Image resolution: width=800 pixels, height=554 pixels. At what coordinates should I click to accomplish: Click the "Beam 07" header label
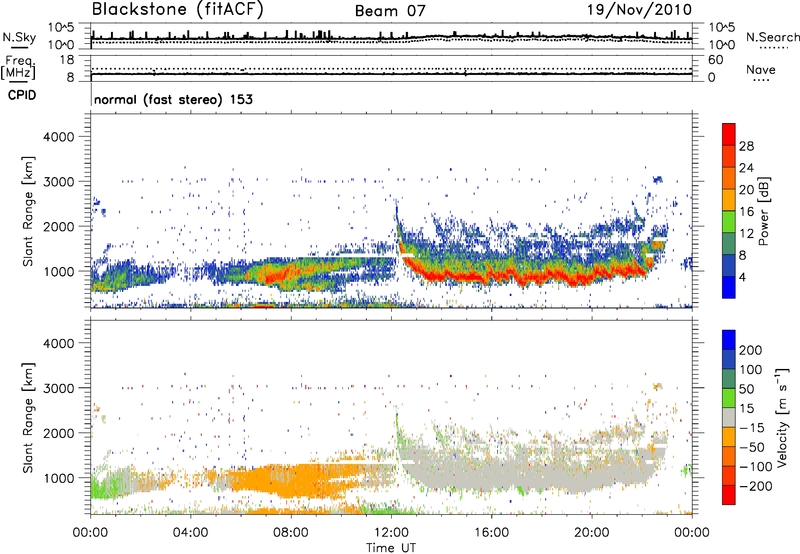pyautogui.click(x=390, y=11)
